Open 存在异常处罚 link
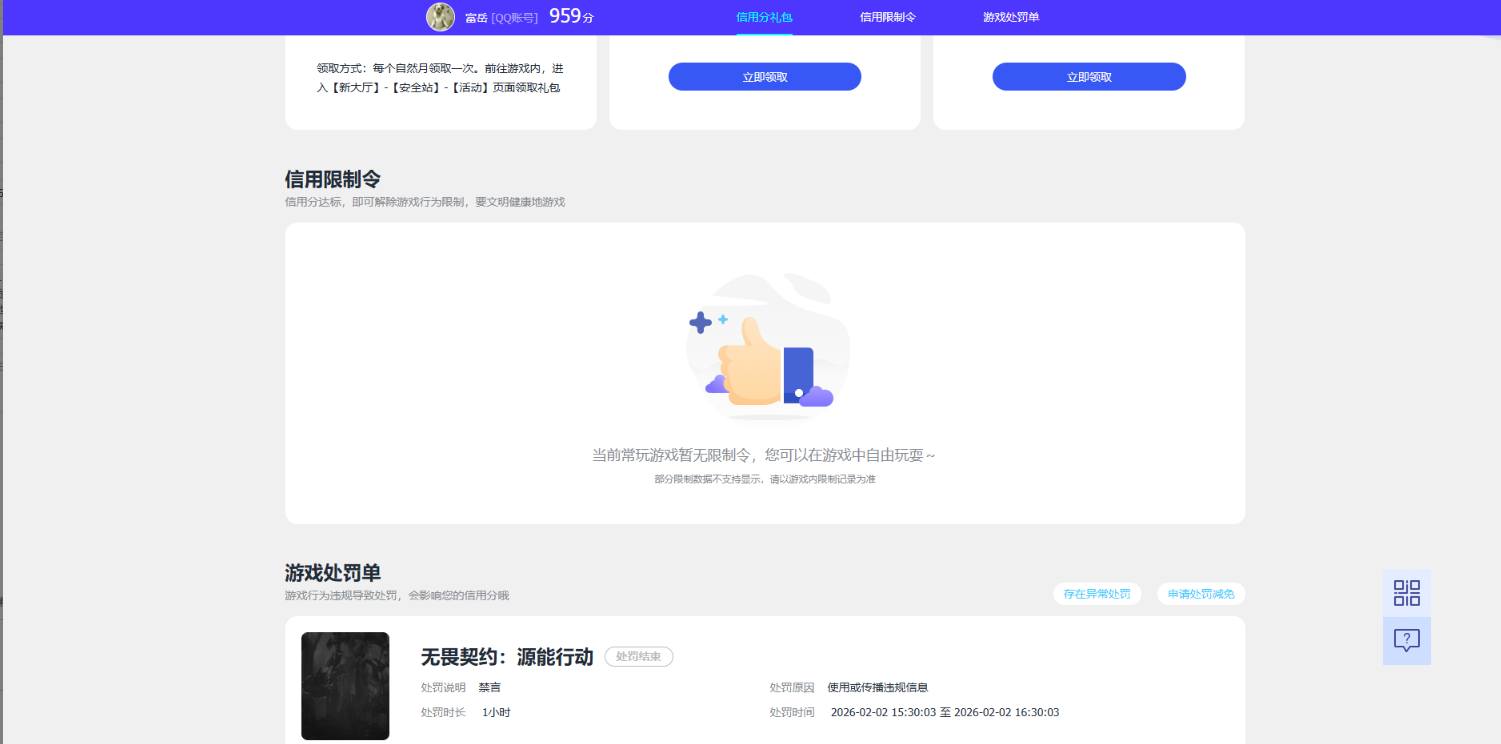 (x=1097, y=594)
